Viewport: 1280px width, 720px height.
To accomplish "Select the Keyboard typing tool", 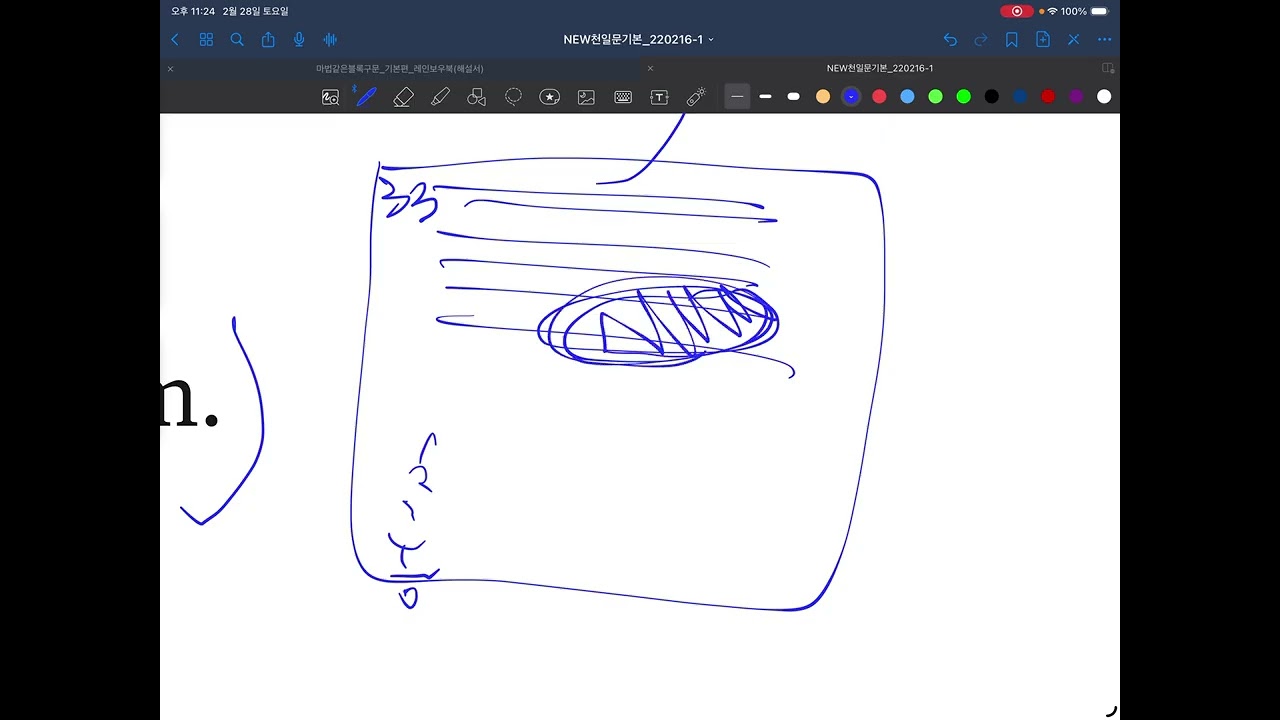I will pyautogui.click(x=623, y=97).
